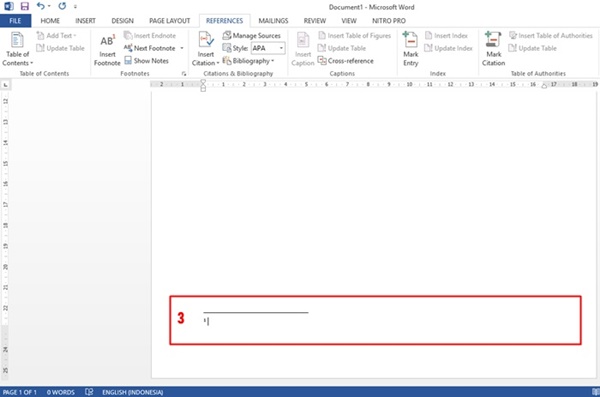Image resolution: width=600 pixels, height=397 pixels.
Task: Open the PAGE LAYOUT tab
Action: coord(170,21)
